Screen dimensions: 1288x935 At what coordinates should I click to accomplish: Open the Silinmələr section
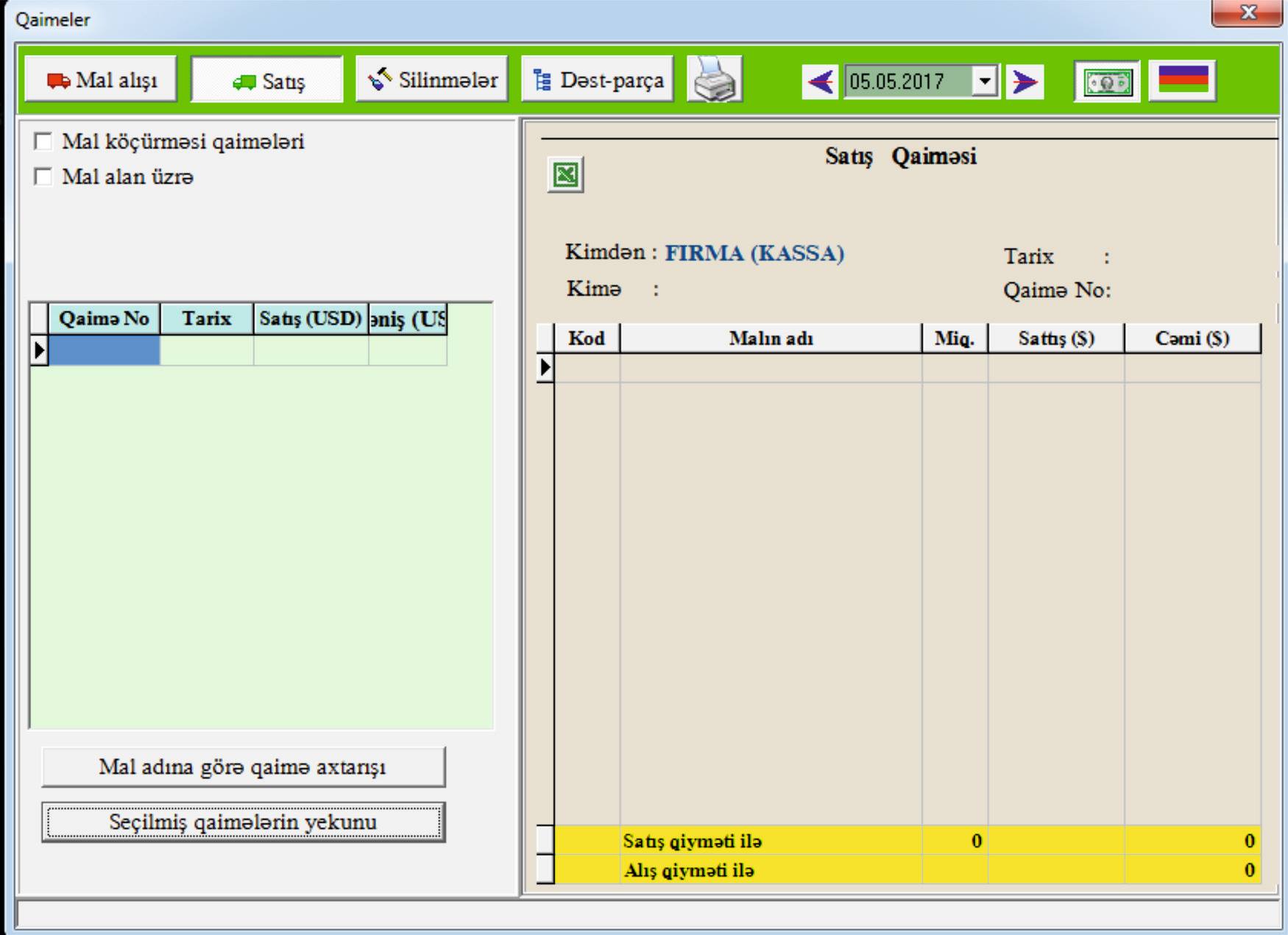click(x=432, y=79)
